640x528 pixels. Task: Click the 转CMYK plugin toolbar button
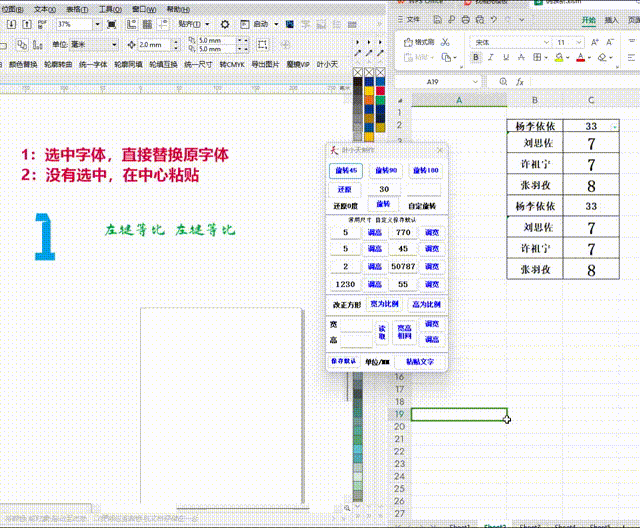click(x=232, y=64)
